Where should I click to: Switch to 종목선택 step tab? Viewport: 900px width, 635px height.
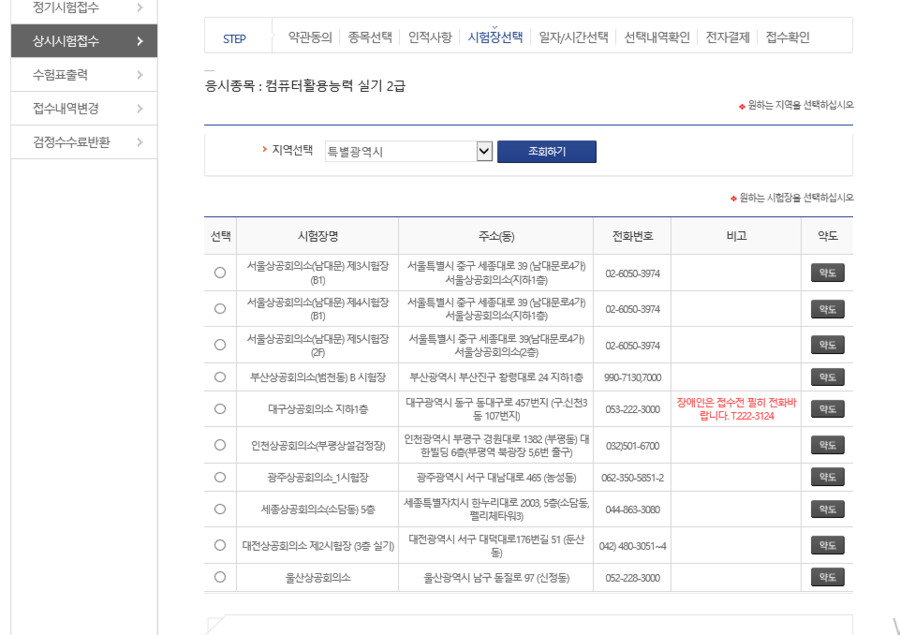pyautogui.click(x=370, y=38)
